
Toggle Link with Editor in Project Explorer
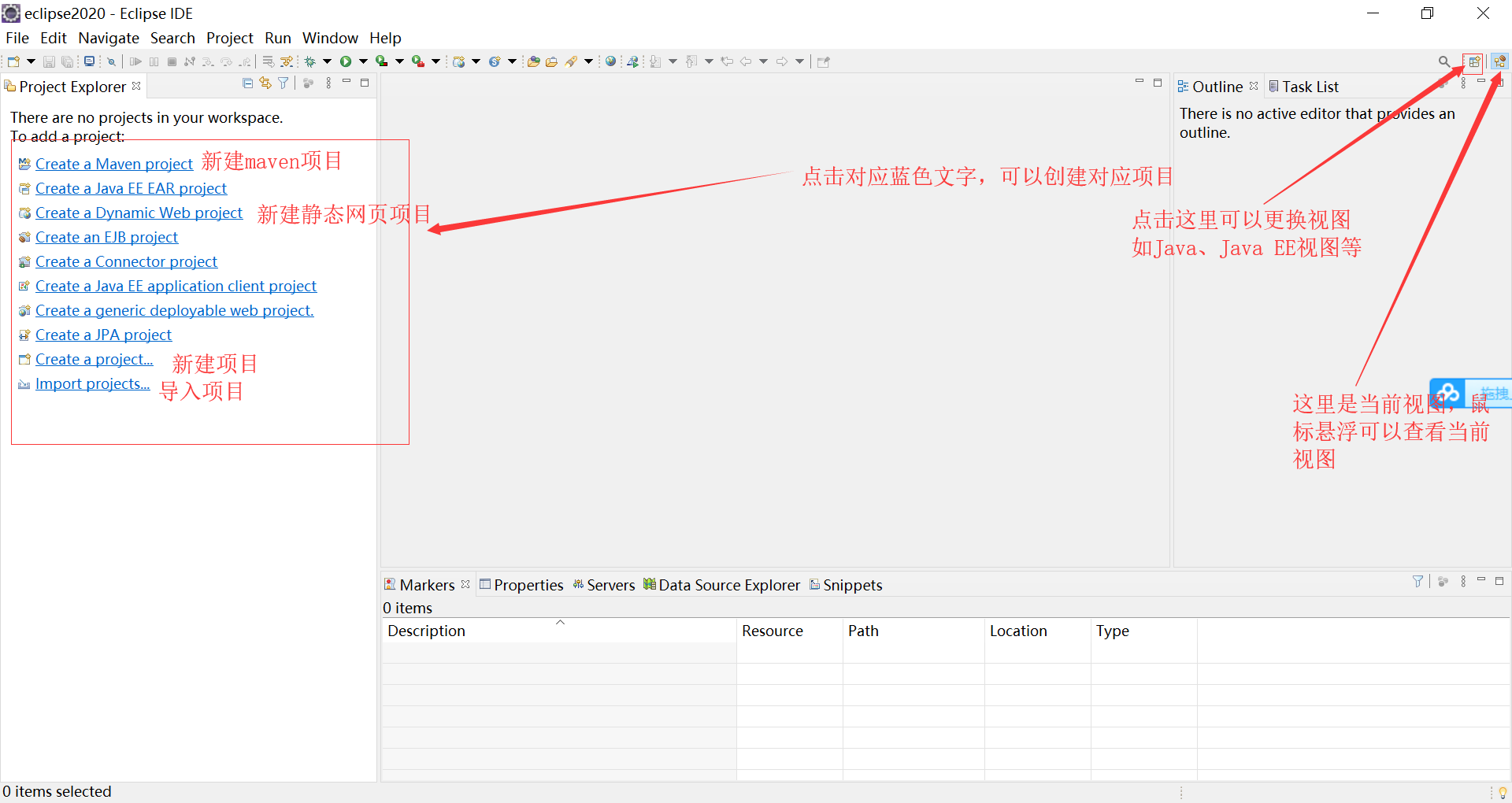(x=265, y=83)
